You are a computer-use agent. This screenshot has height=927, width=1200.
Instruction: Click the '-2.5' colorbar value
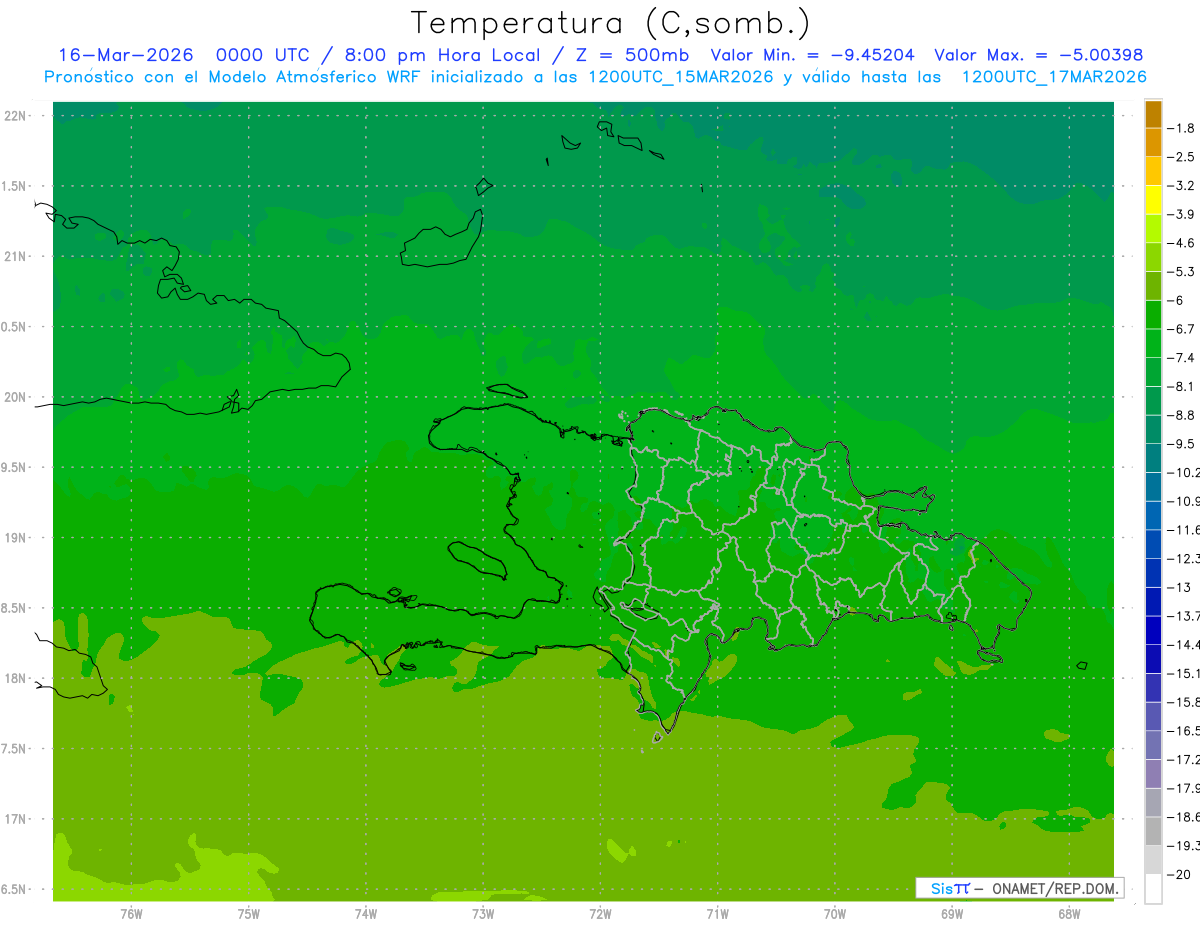click(1181, 157)
